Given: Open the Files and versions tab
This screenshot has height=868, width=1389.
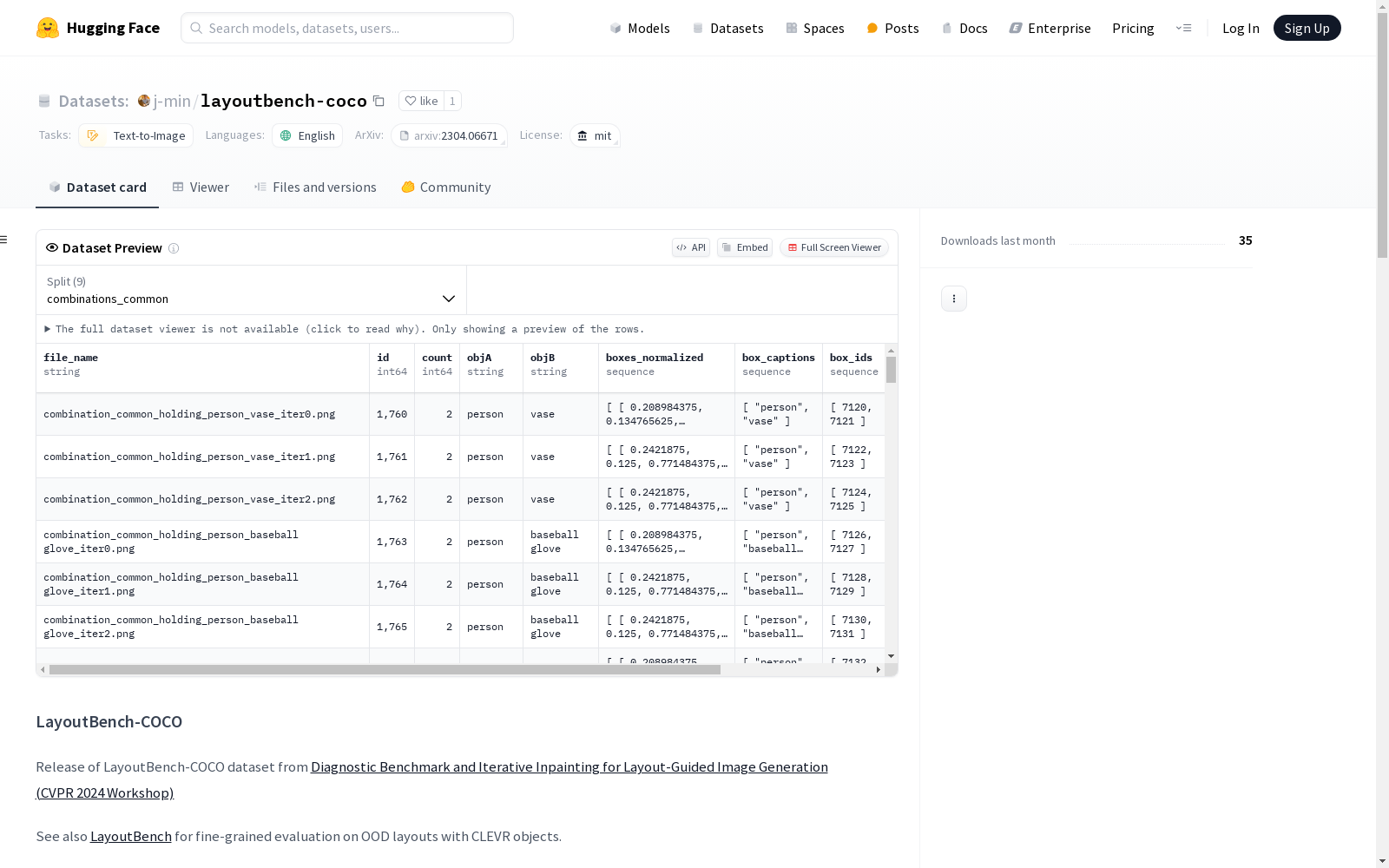Looking at the screenshot, I should click(x=315, y=187).
